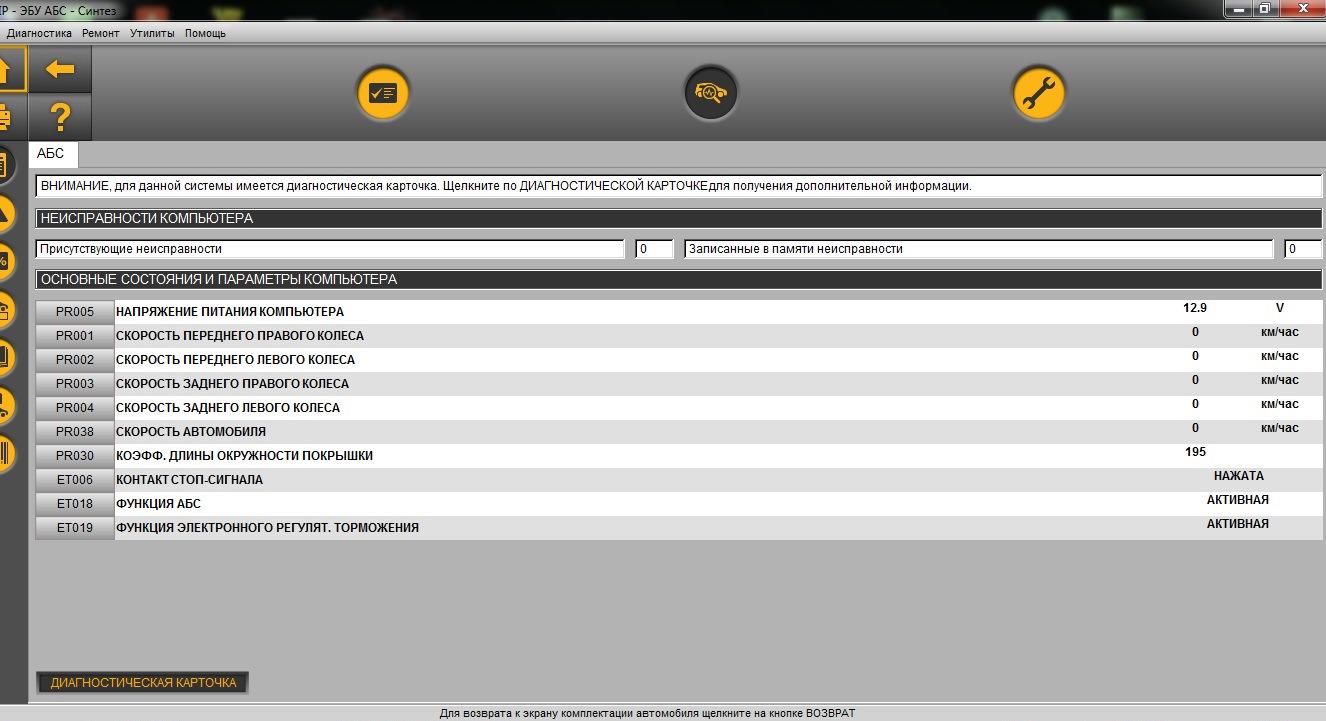Open the Диагностика menu
This screenshot has width=1326, height=721.
pyautogui.click(x=40, y=33)
